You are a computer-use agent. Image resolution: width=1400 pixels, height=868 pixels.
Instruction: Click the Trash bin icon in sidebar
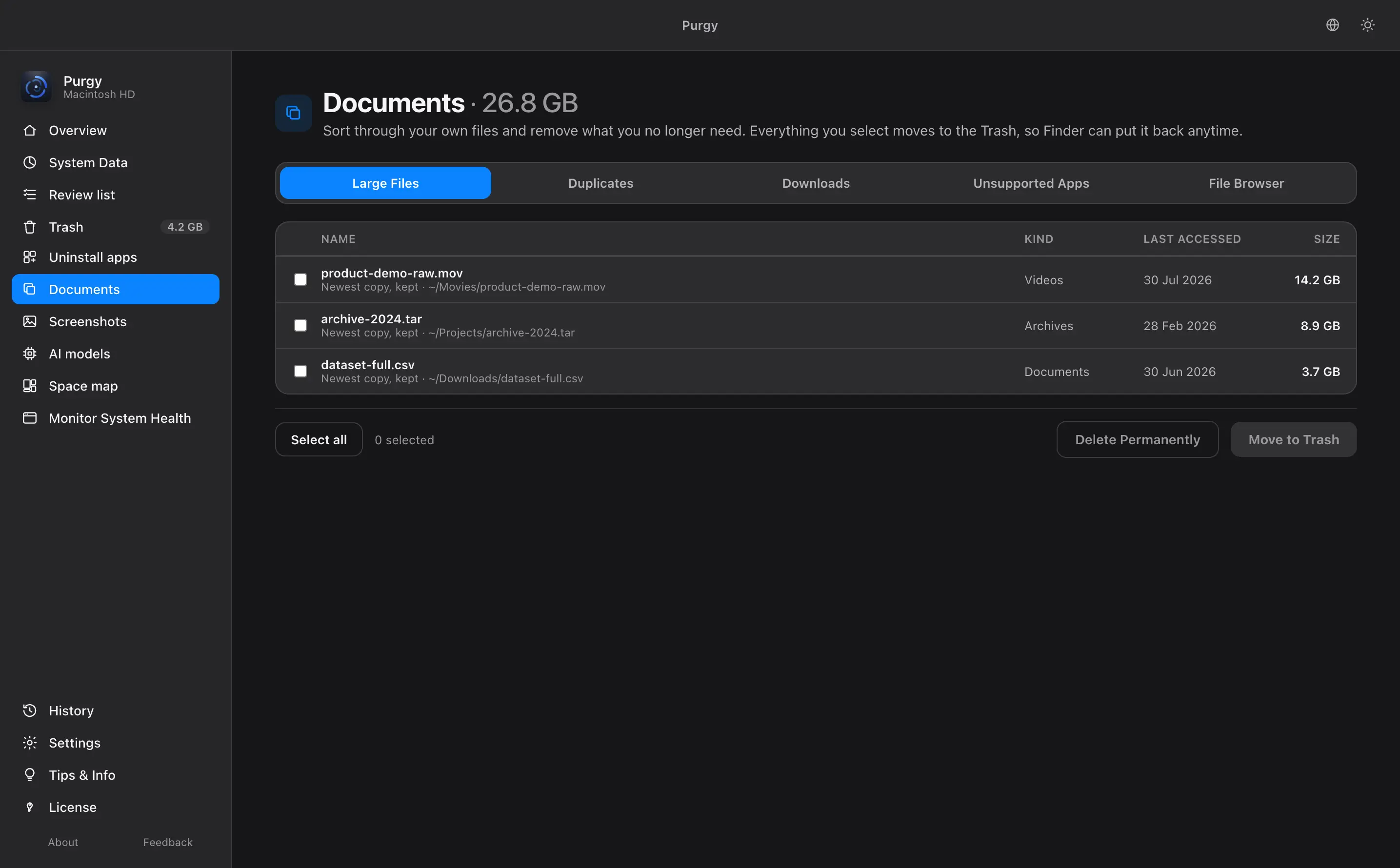[30, 227]
